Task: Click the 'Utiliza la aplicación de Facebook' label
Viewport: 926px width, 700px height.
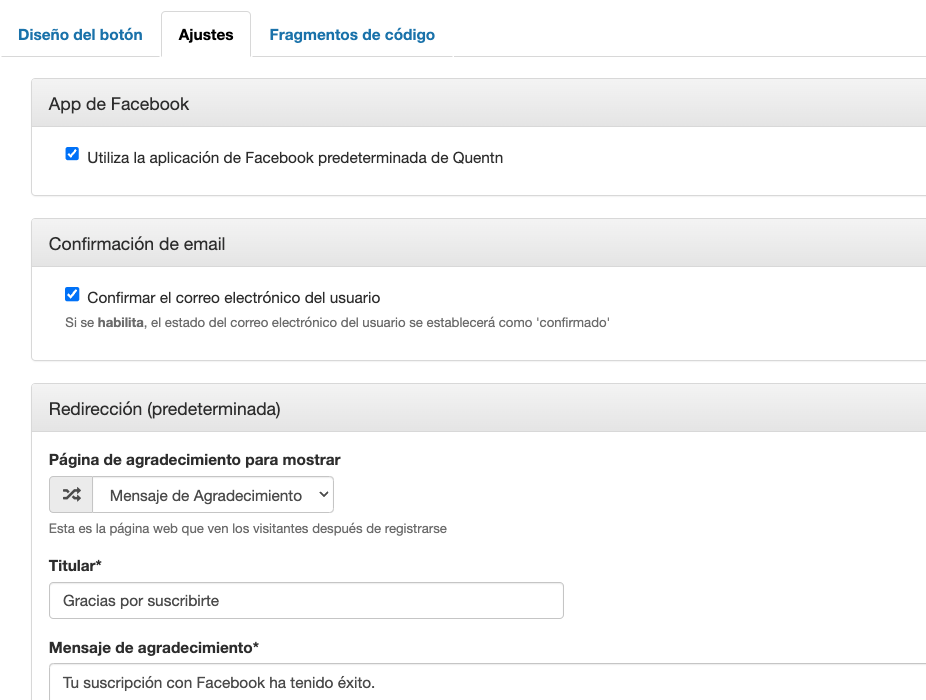Action: (295, 157)
